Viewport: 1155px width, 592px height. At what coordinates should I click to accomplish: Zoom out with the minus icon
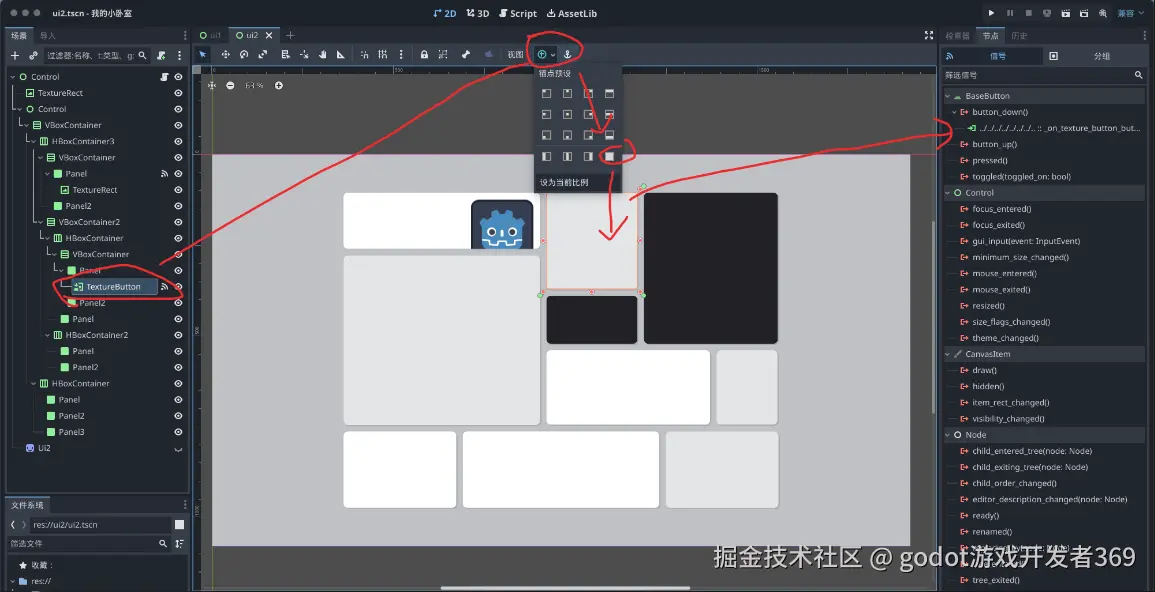[x=230, y=85]
